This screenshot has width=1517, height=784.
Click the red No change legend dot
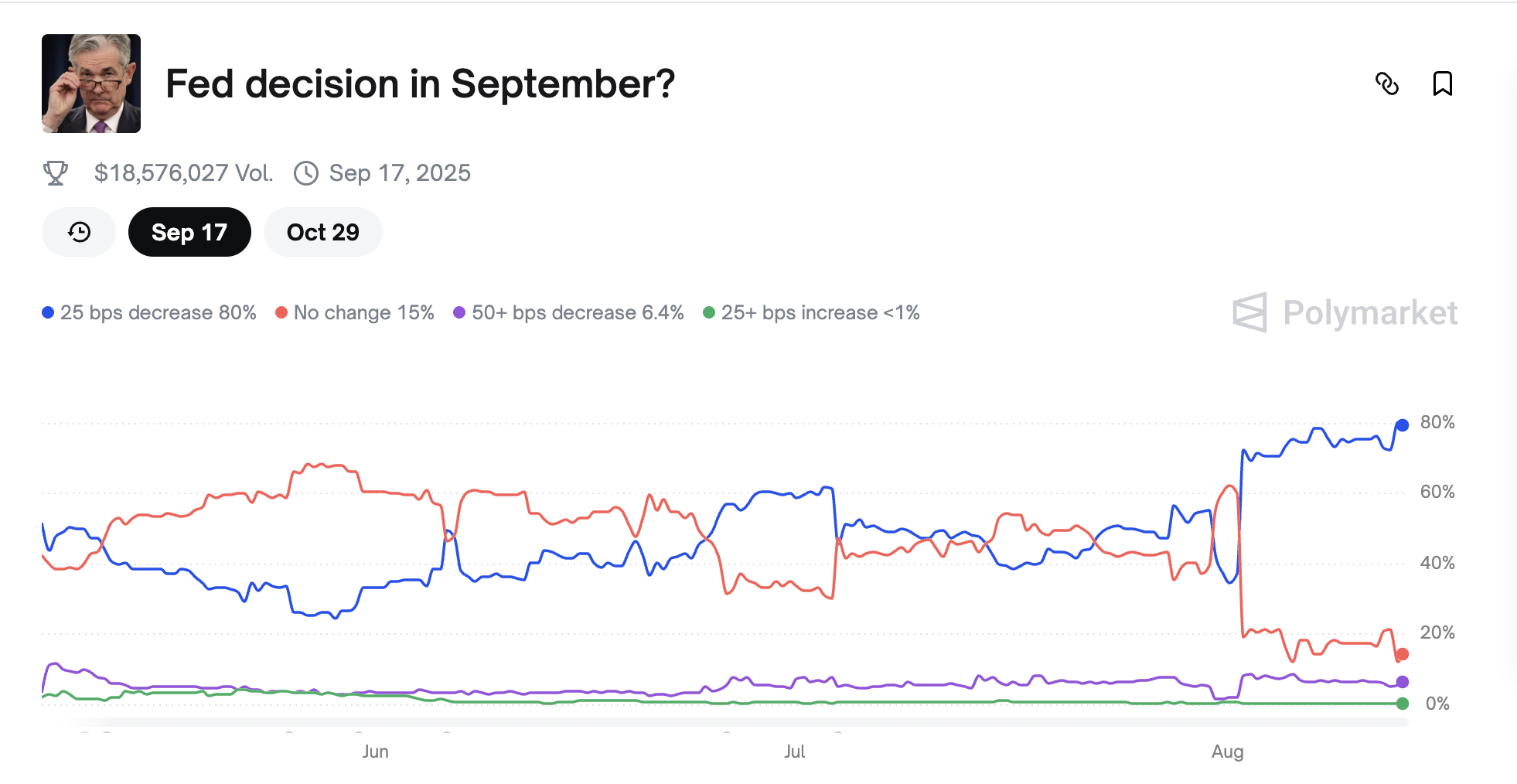[281, 312]
